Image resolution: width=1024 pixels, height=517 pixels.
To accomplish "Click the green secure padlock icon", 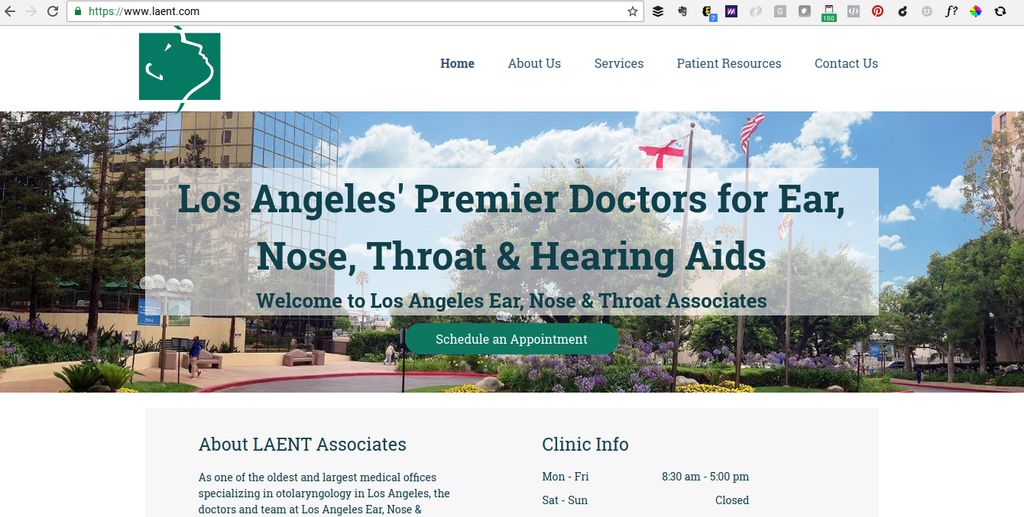I will coord(78,11).
